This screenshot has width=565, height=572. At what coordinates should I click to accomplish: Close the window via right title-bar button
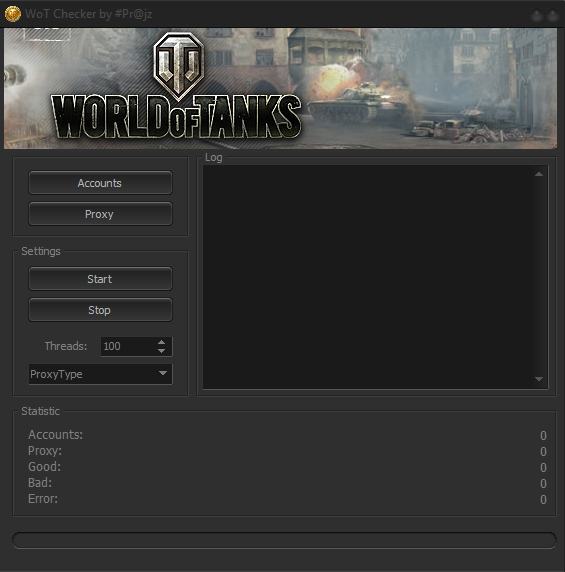click(x=553, y=15)
